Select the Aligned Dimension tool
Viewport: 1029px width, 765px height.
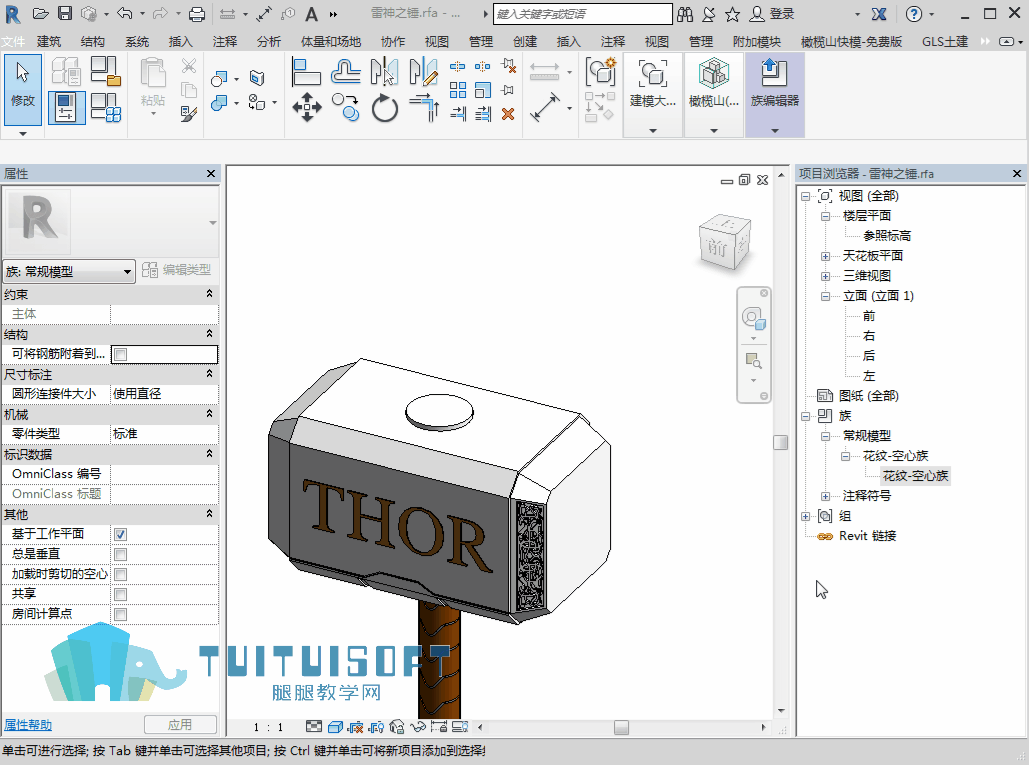545,108
